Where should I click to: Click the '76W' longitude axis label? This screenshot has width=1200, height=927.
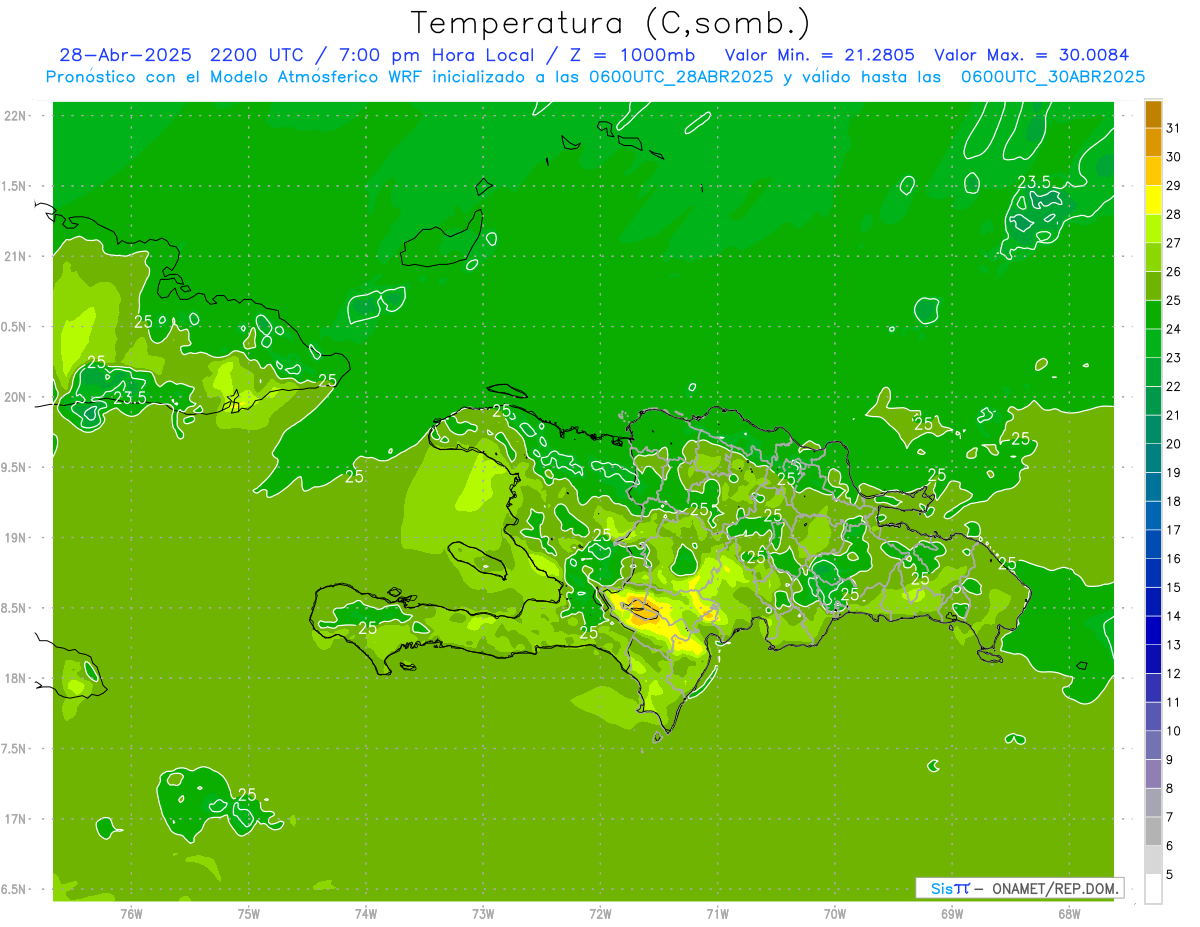click(131, 913)
